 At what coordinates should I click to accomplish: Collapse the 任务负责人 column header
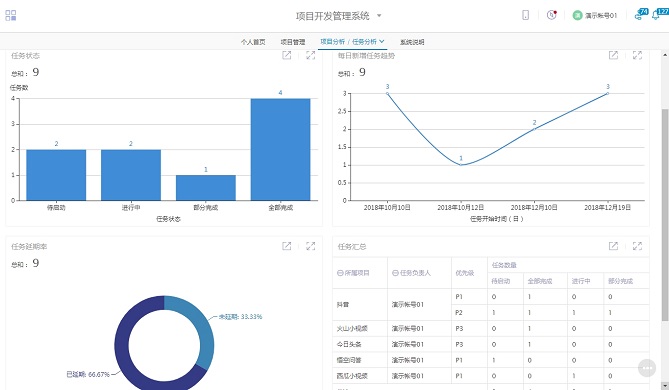395,273
